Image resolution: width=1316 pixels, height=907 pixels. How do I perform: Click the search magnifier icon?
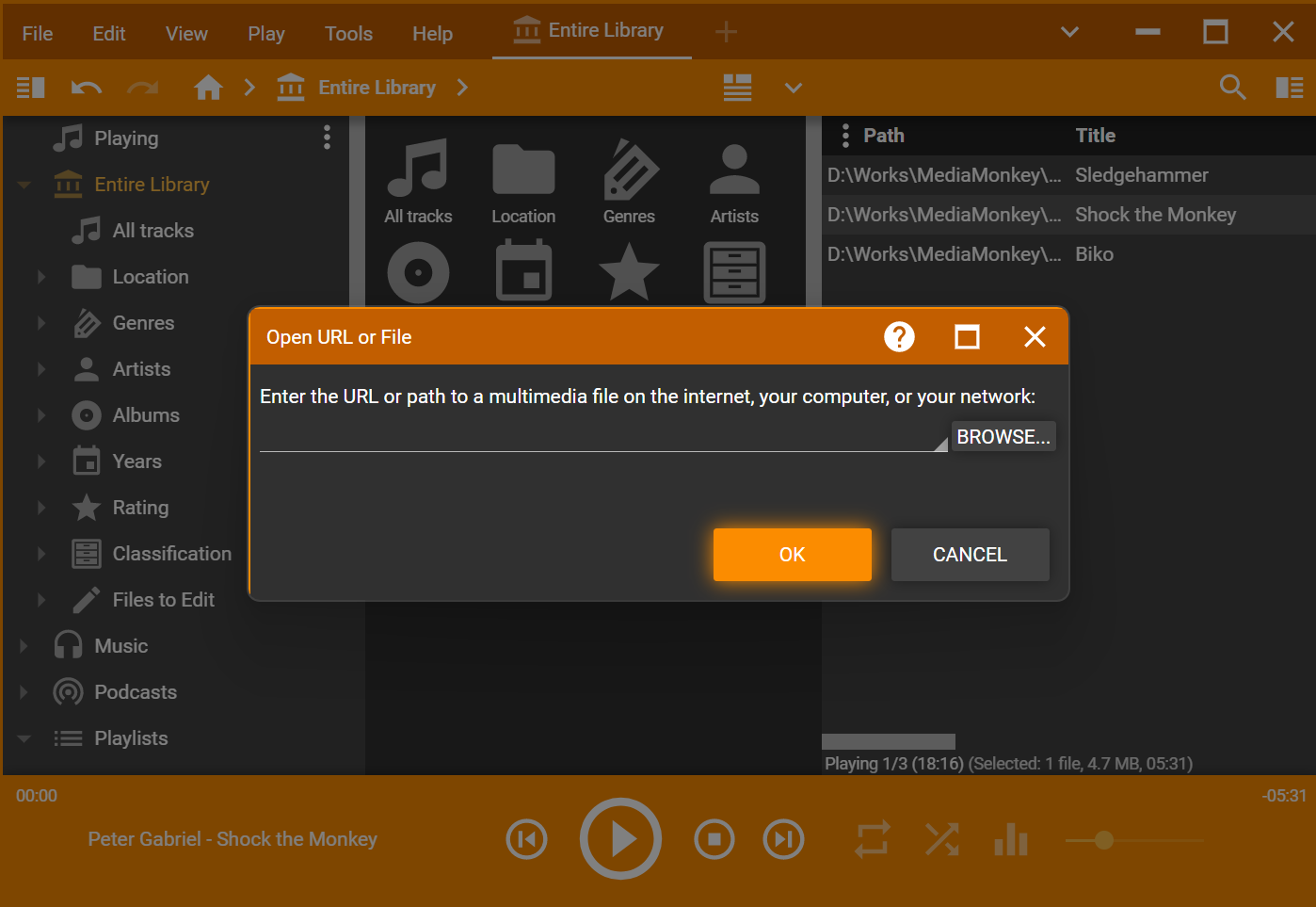click(1232, 88)
